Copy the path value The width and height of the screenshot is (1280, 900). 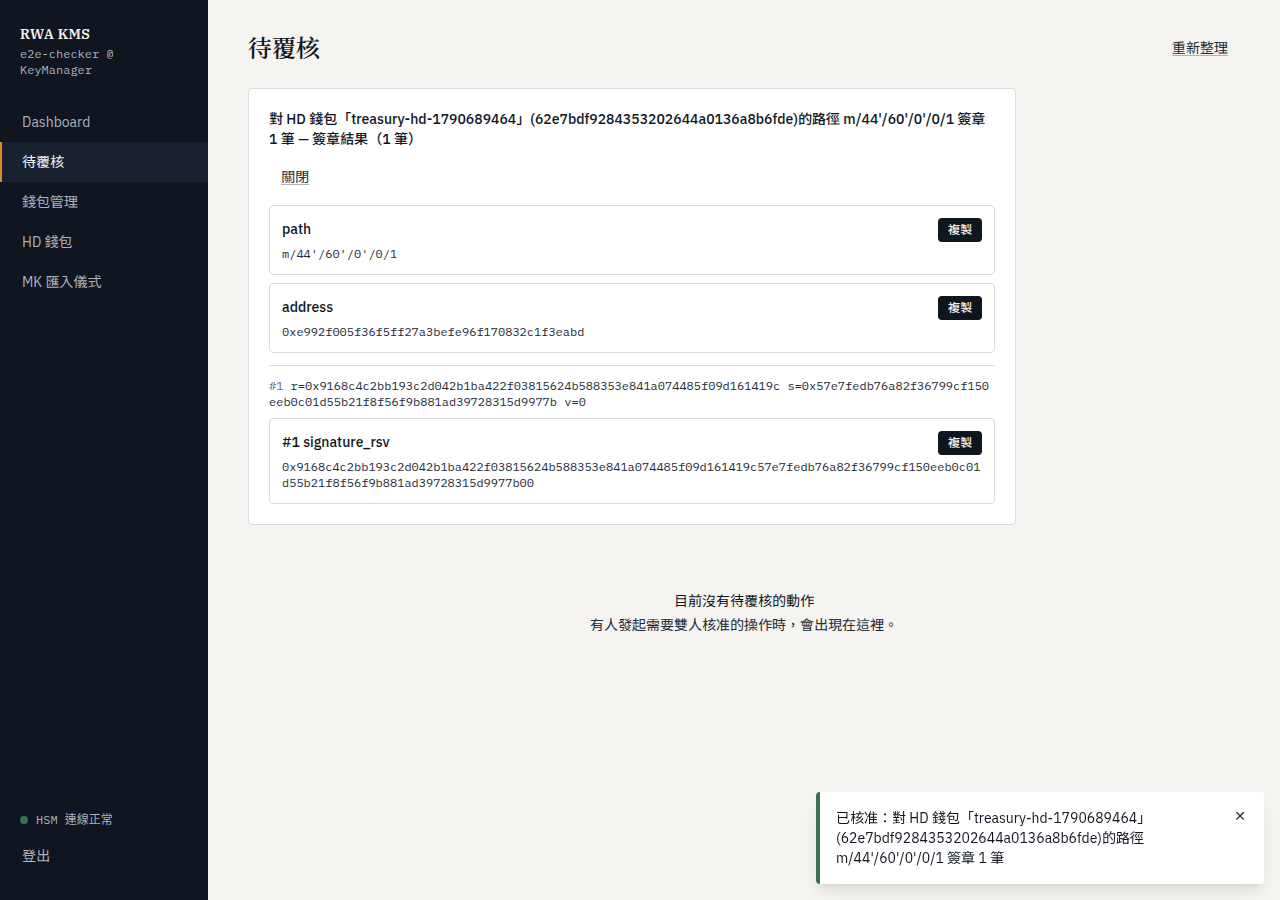960,230
